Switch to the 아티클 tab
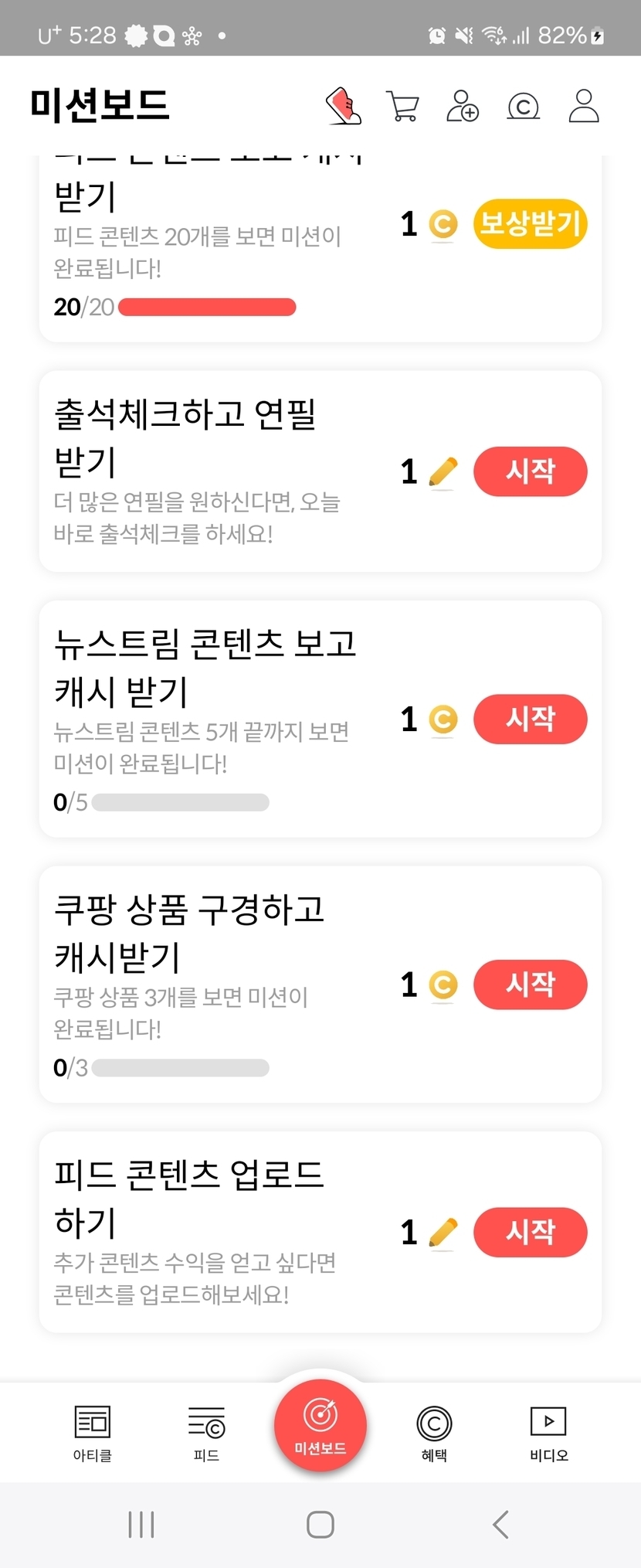The height and width of the screenshot is (1568, 641). click(x=93, y=1432)
